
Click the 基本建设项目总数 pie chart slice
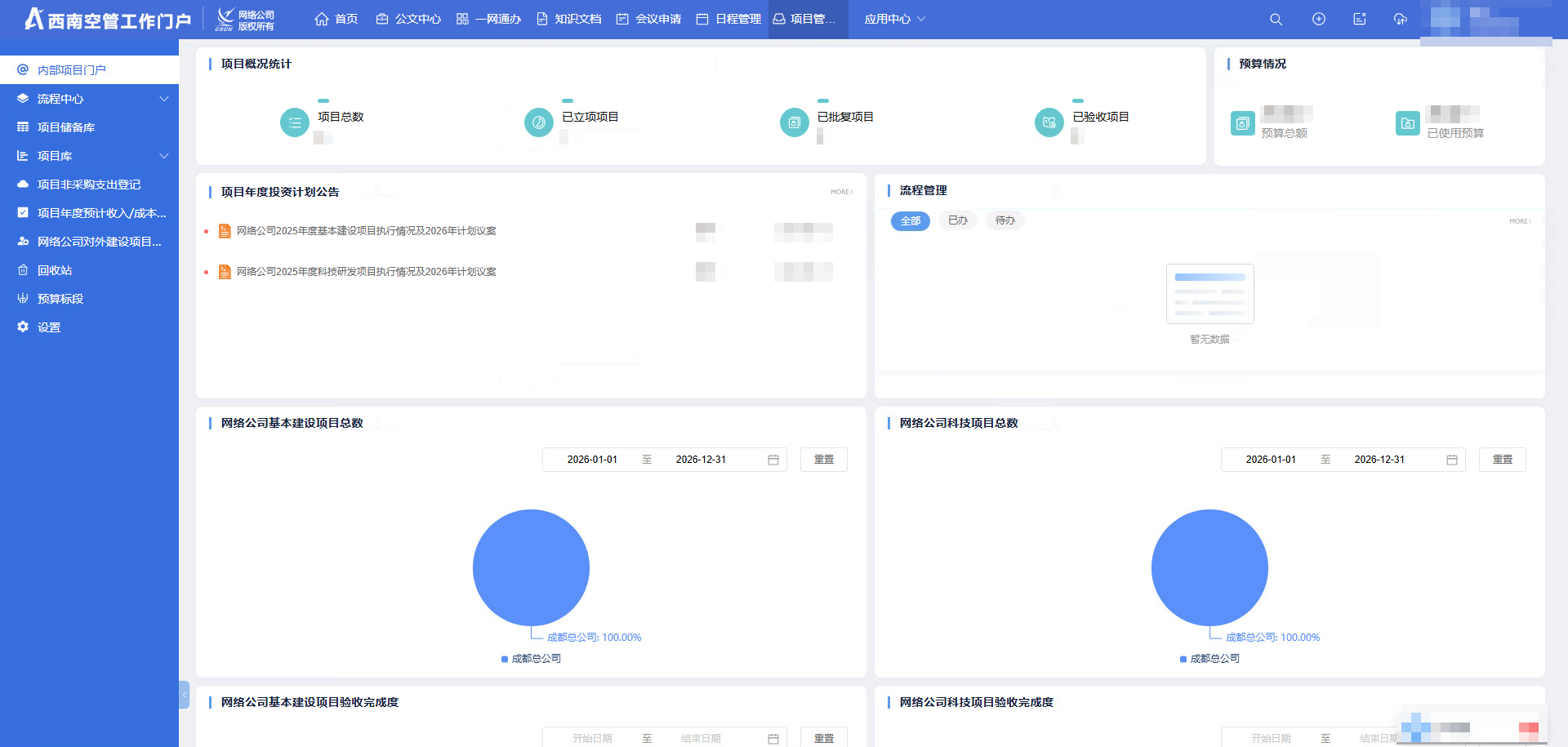click(531, 567)
